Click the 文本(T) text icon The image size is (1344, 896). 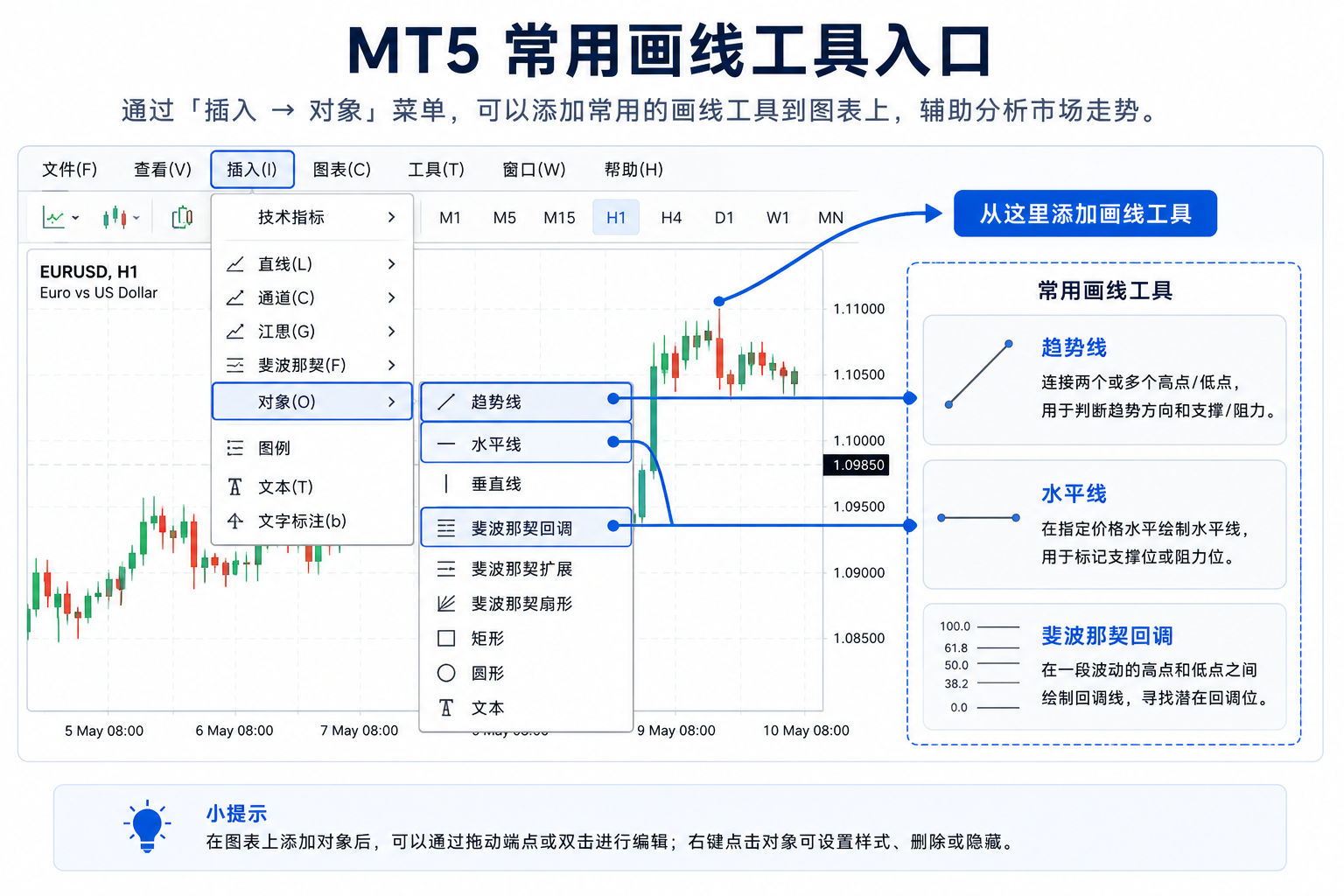[x=235, y=486]
